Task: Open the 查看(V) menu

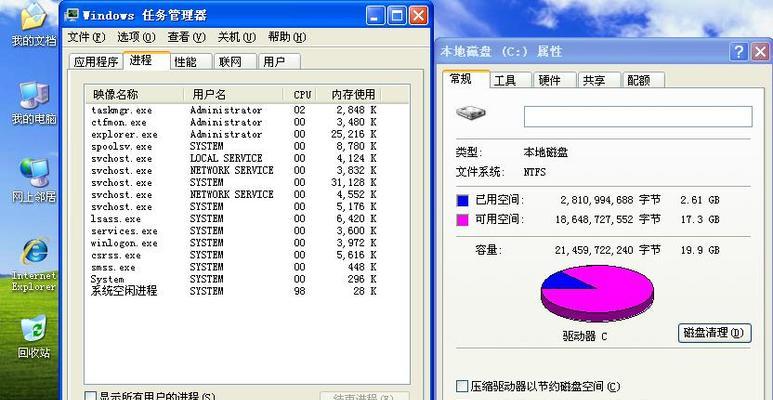Action: click(186, 37)
